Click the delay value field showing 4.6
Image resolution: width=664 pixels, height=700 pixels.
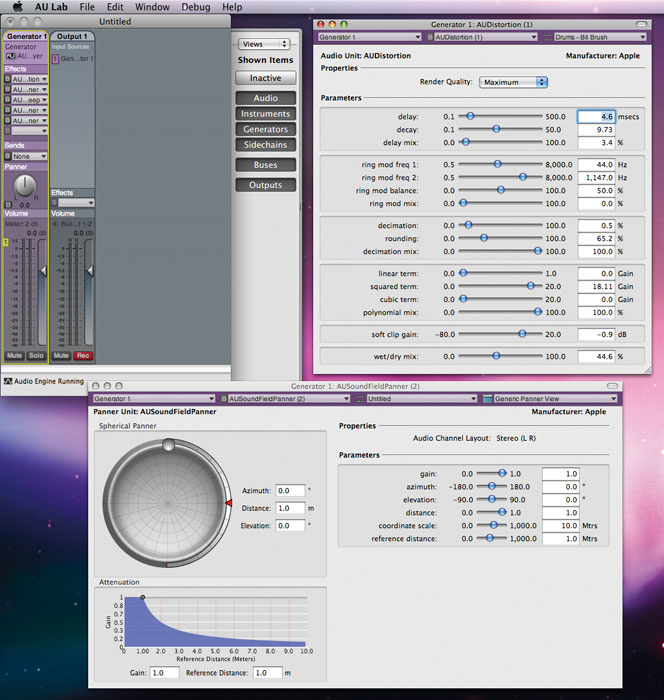pos(596,117)
